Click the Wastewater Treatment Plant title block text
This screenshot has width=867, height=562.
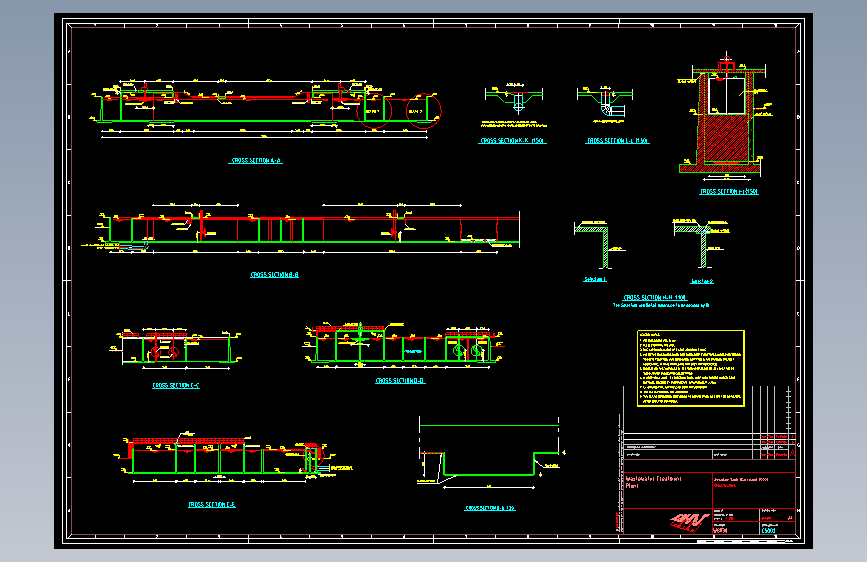653,482
